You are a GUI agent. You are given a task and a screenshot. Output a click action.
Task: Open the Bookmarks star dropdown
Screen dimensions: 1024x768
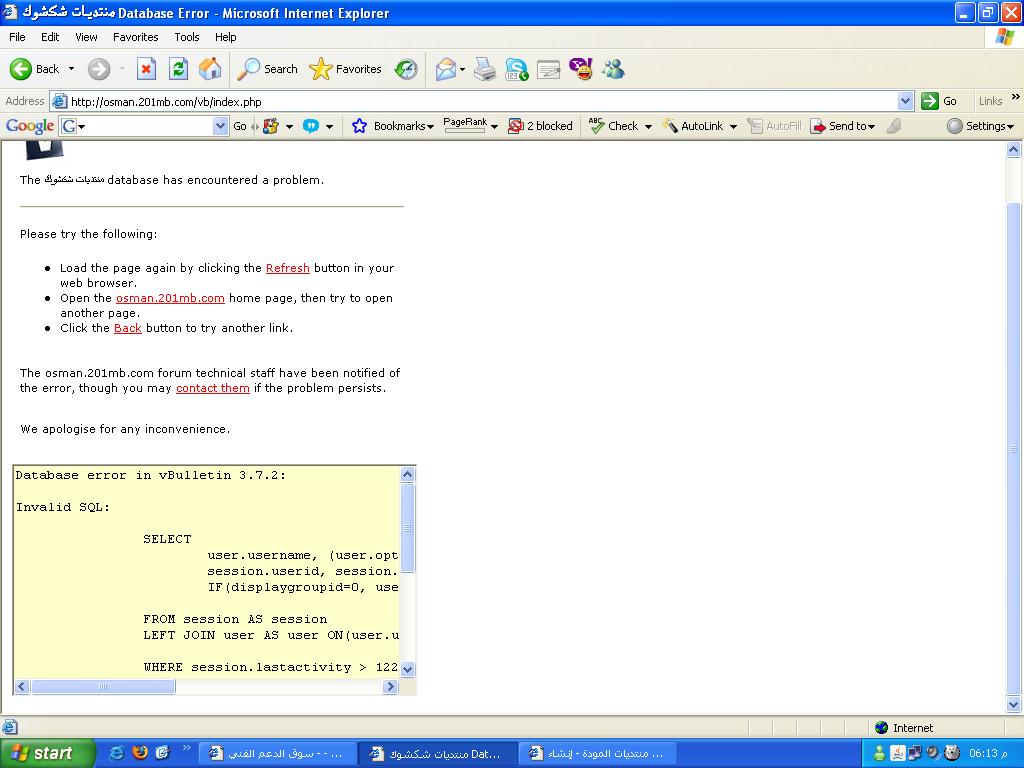pyautogui.click(x=392, y=126)
